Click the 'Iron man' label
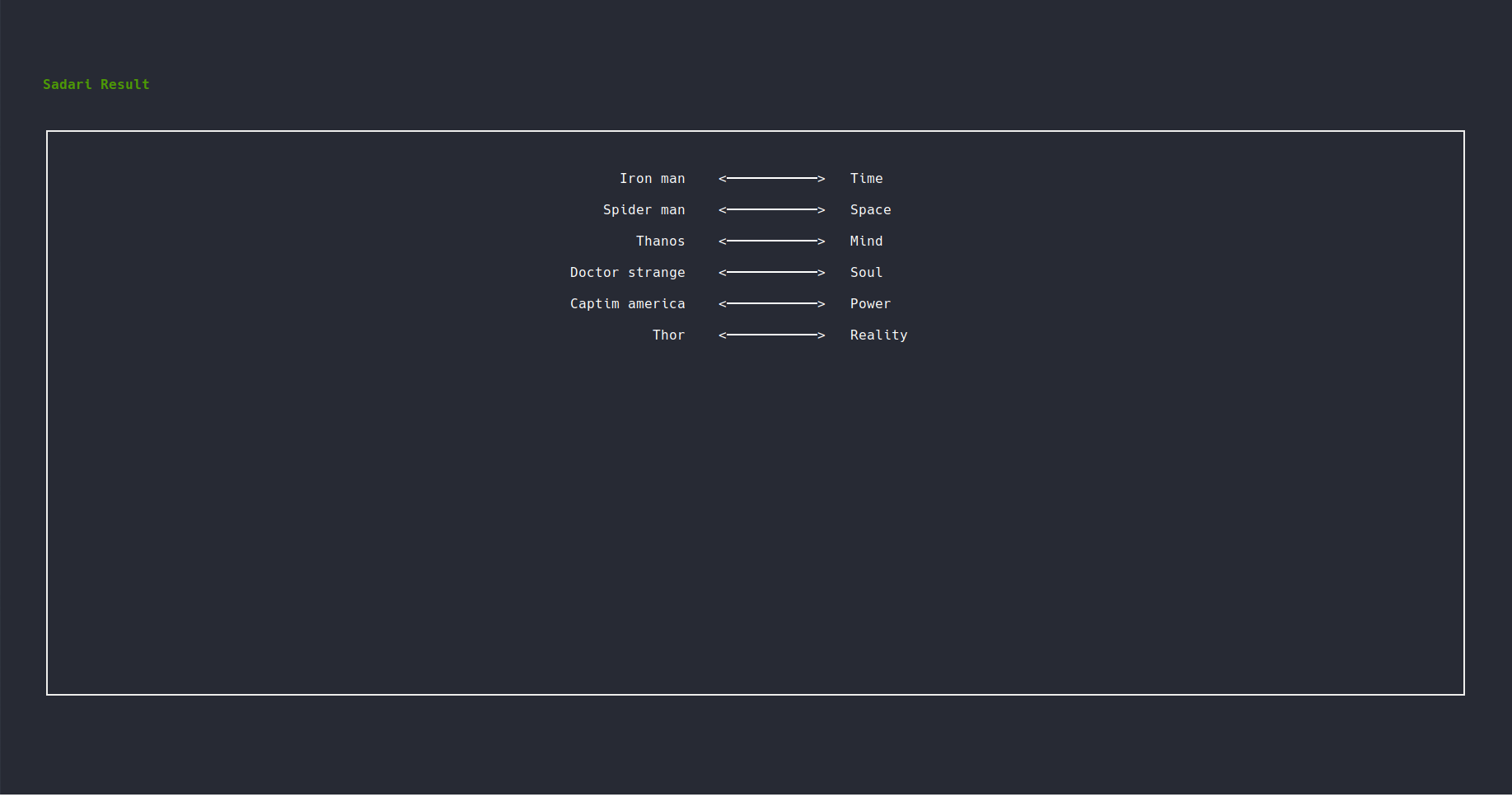Image resolution: width=1512 pixels, height=797 pixels. 653,178
